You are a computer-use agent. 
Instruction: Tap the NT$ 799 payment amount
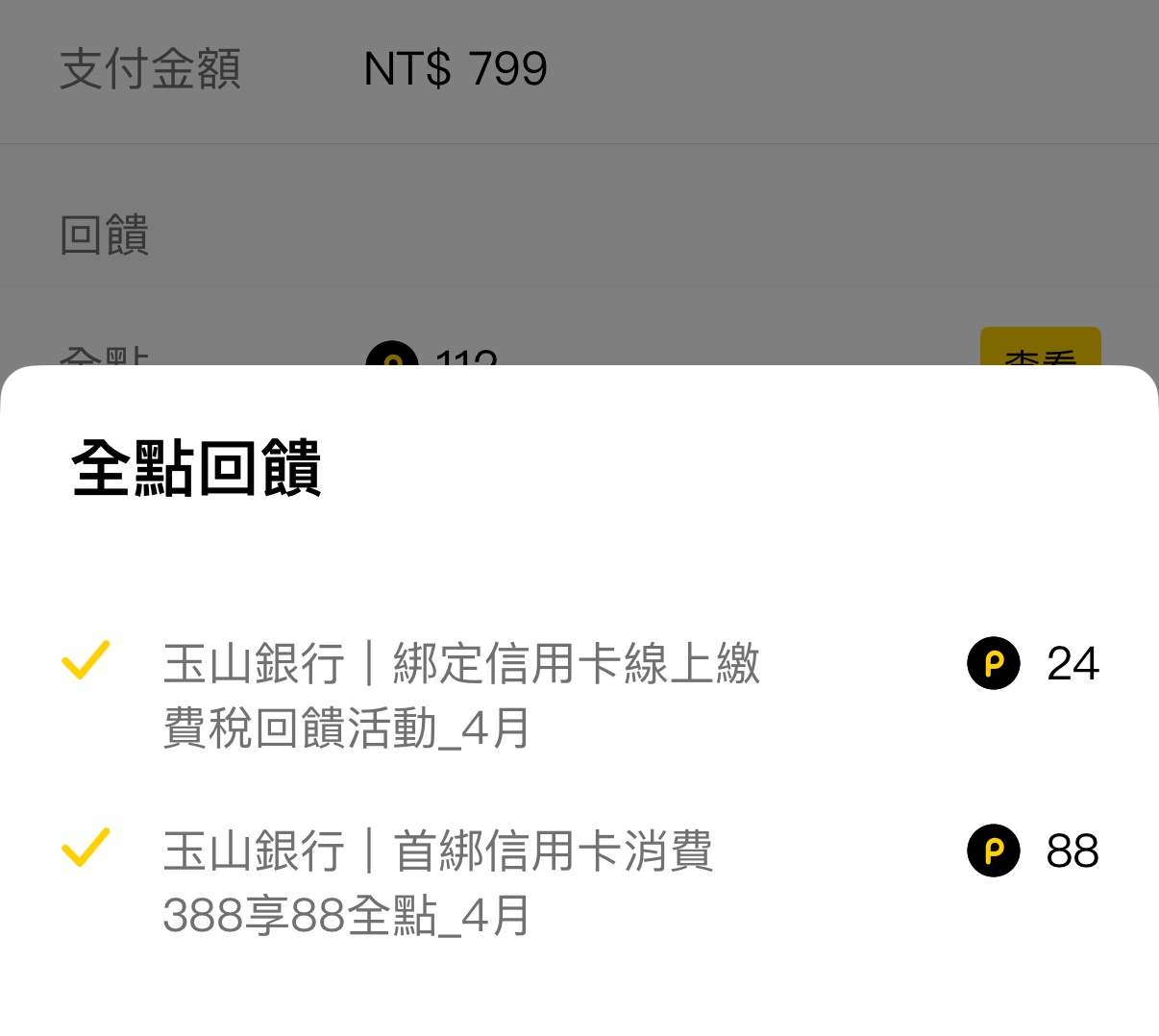coord(456,69)
